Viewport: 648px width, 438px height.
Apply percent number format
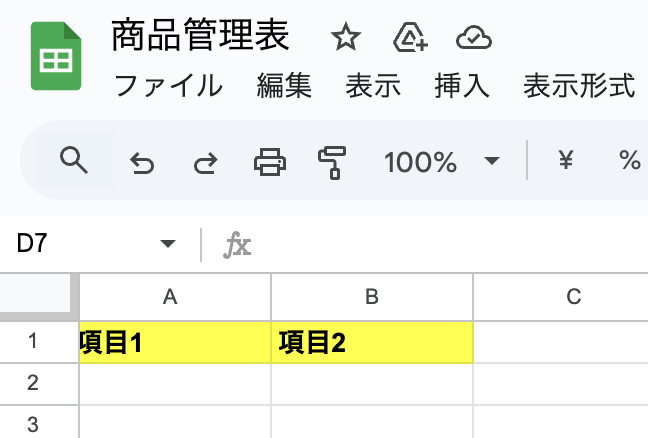coord(629,160)
